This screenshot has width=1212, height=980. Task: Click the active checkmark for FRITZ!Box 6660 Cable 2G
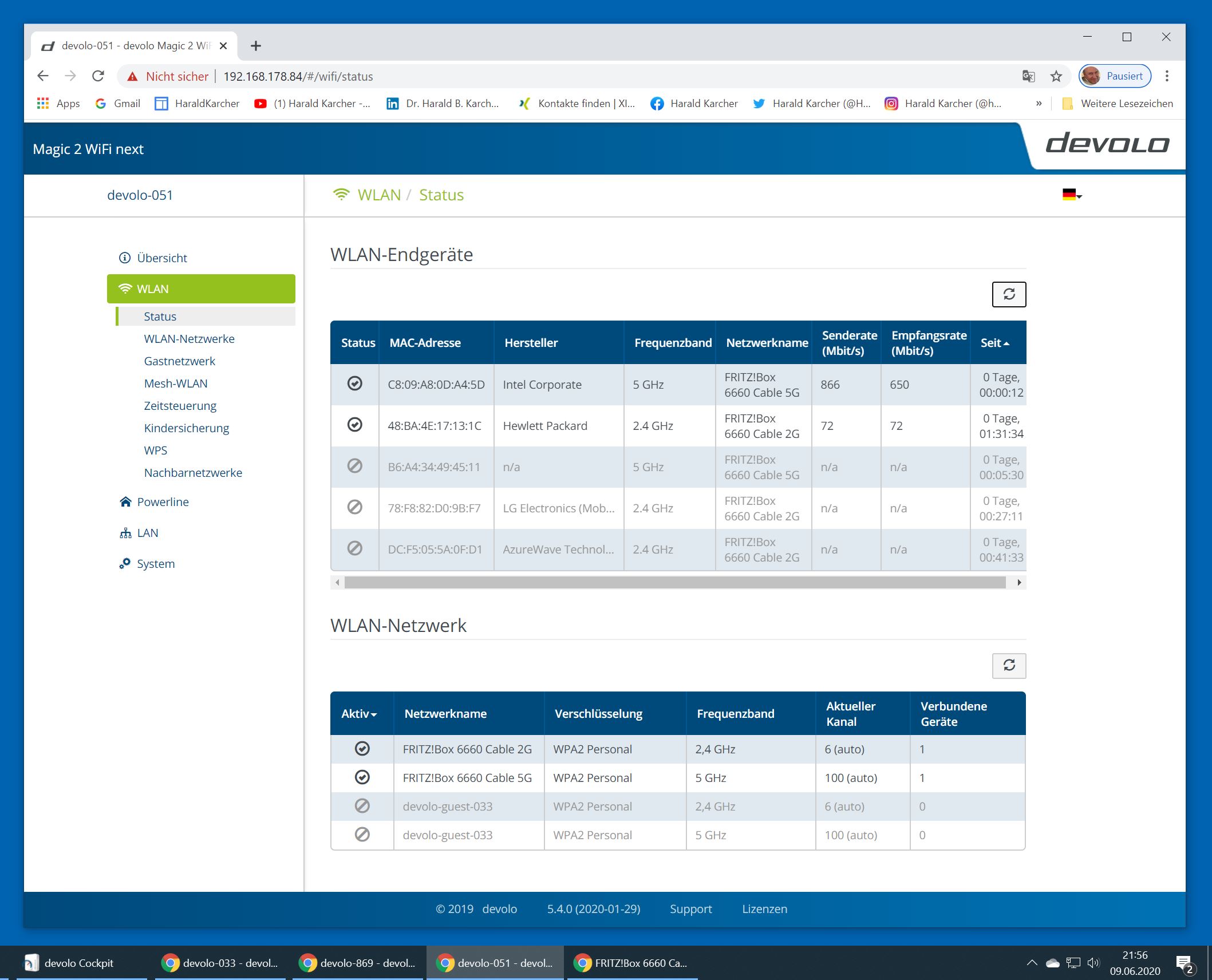[x=362, y=749]
